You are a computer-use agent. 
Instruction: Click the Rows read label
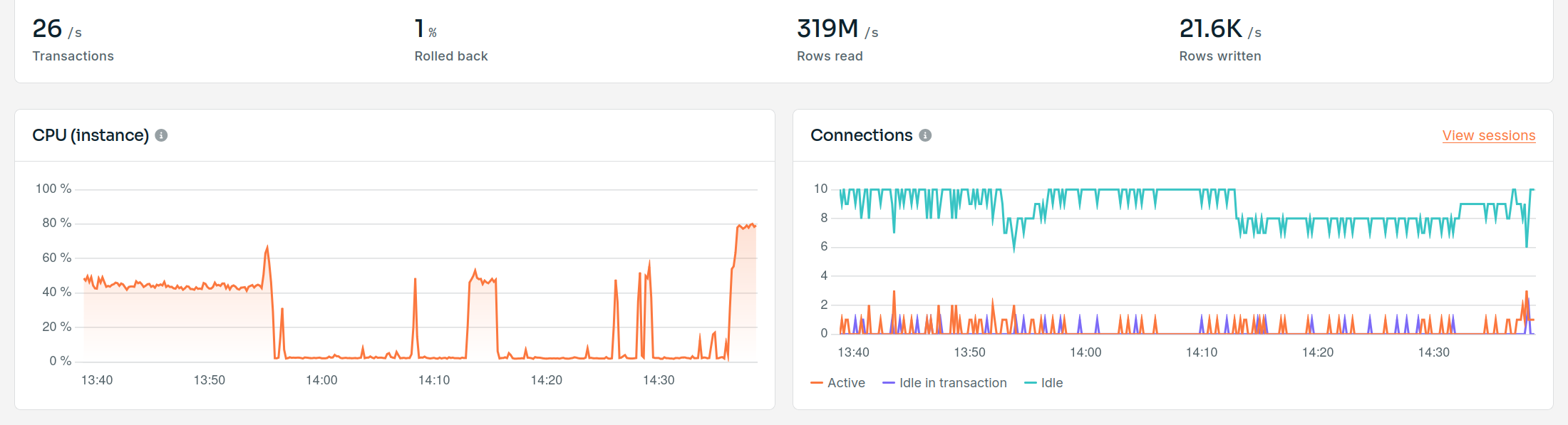(x=830, y=56)
